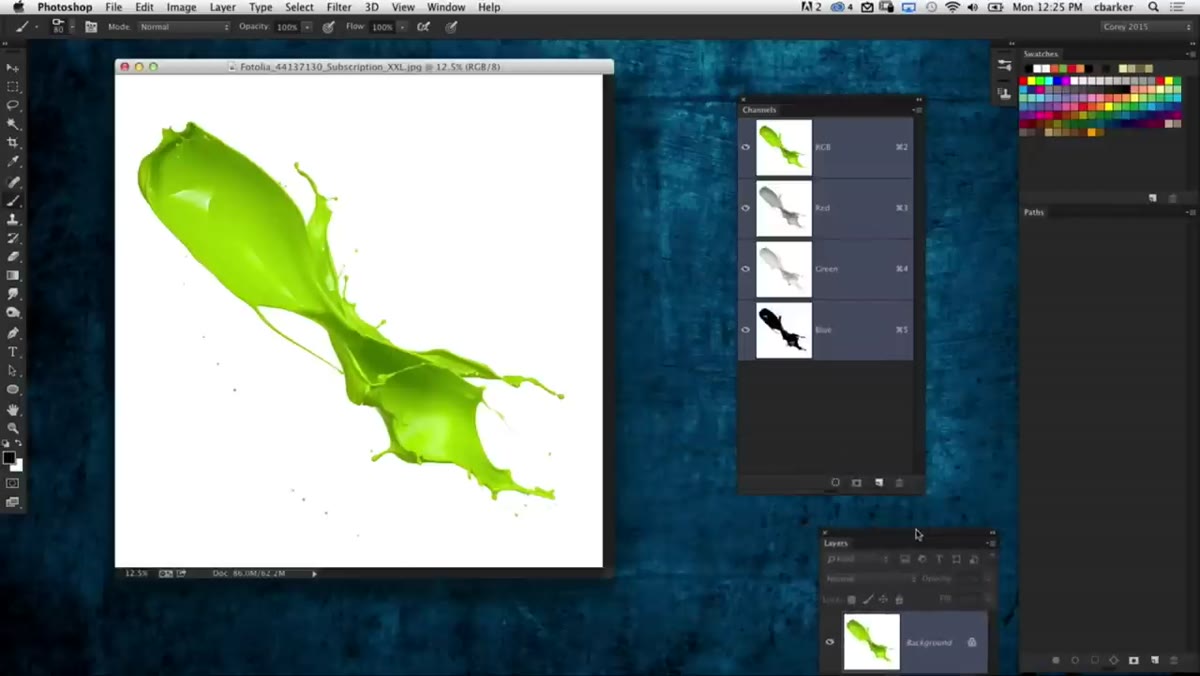Image resolution: width=1200 pixels, height=676 pixels.
Task: Reset to default foreground and background colors
Action: click(5, 443)
